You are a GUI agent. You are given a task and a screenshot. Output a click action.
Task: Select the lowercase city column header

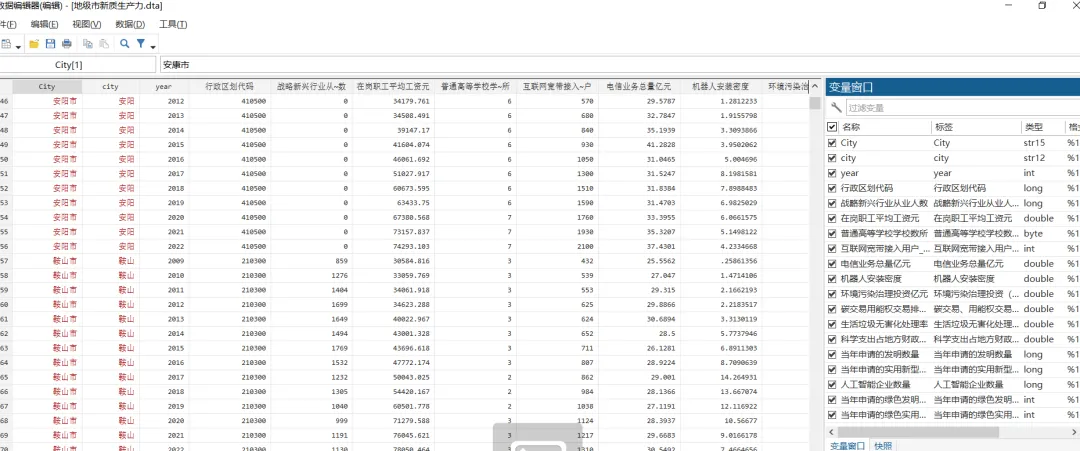(110, 87)
